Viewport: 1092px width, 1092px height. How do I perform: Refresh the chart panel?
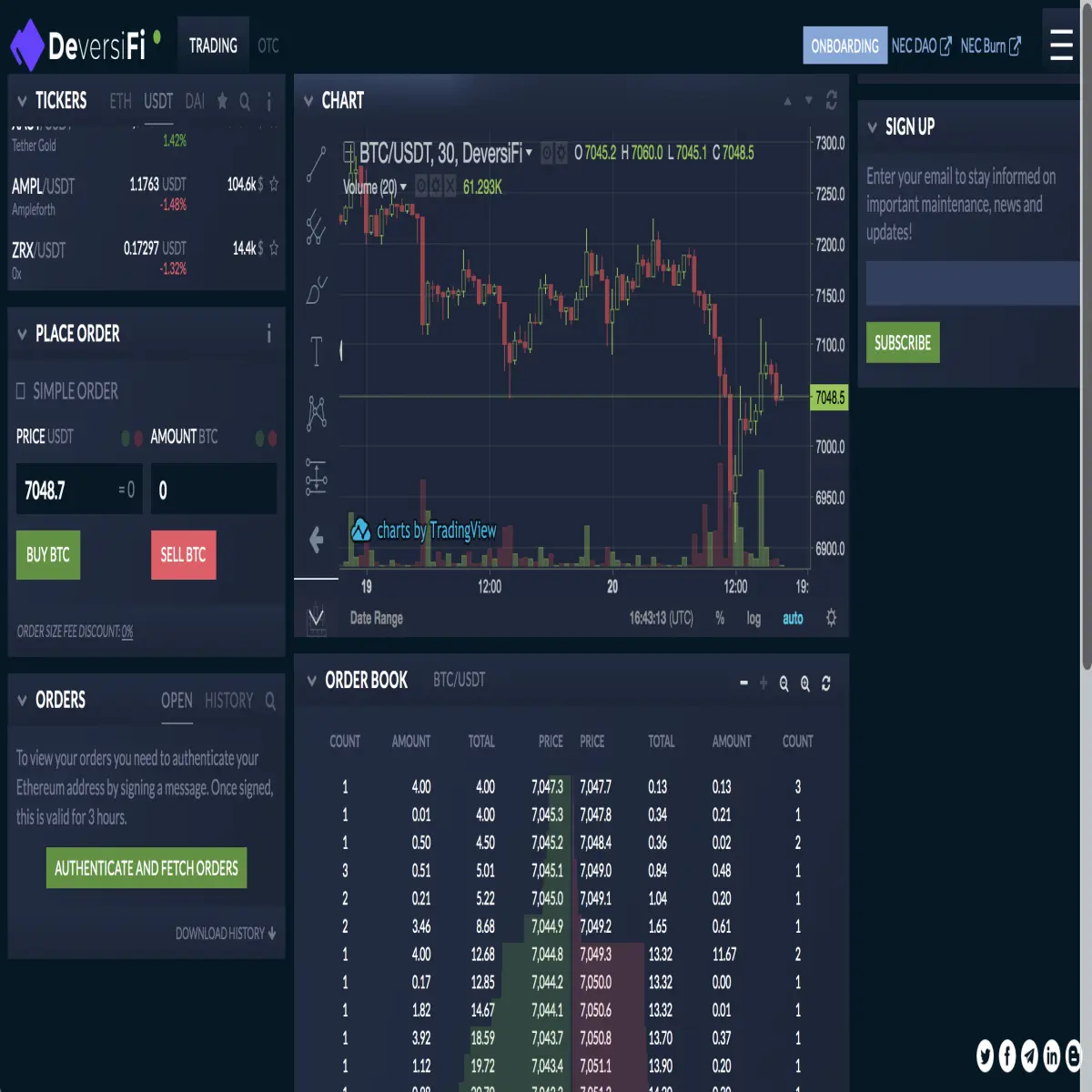pyautogui.click(x=831, y=100)
